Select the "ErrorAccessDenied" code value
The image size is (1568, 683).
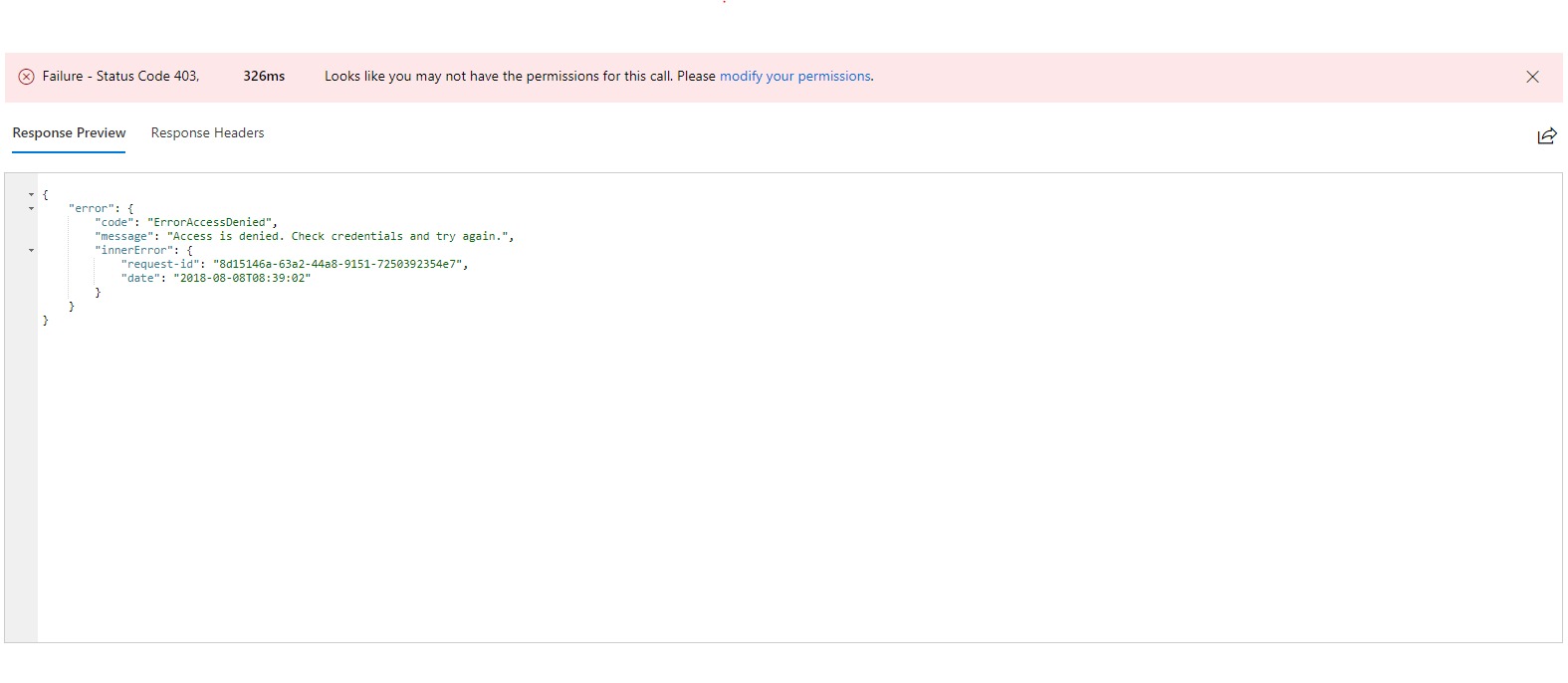(x=209, y=223)
